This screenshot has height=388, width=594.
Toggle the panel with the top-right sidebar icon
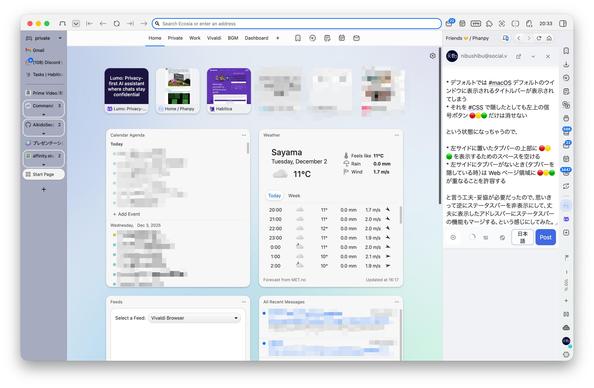[563, 23]
